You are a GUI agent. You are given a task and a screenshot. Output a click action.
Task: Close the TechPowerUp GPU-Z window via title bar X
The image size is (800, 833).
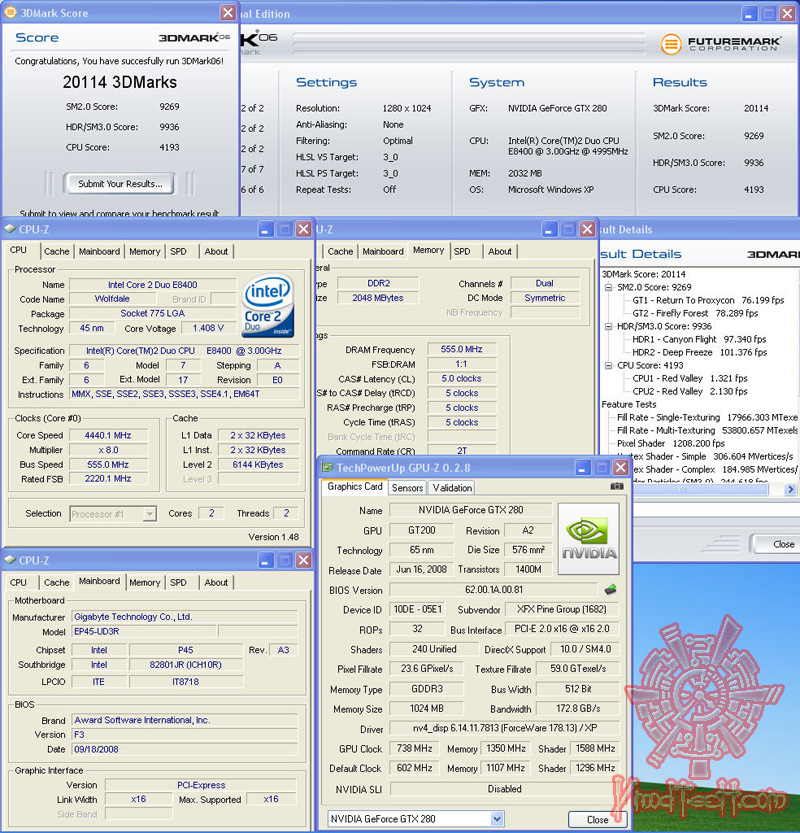(620, 468)
